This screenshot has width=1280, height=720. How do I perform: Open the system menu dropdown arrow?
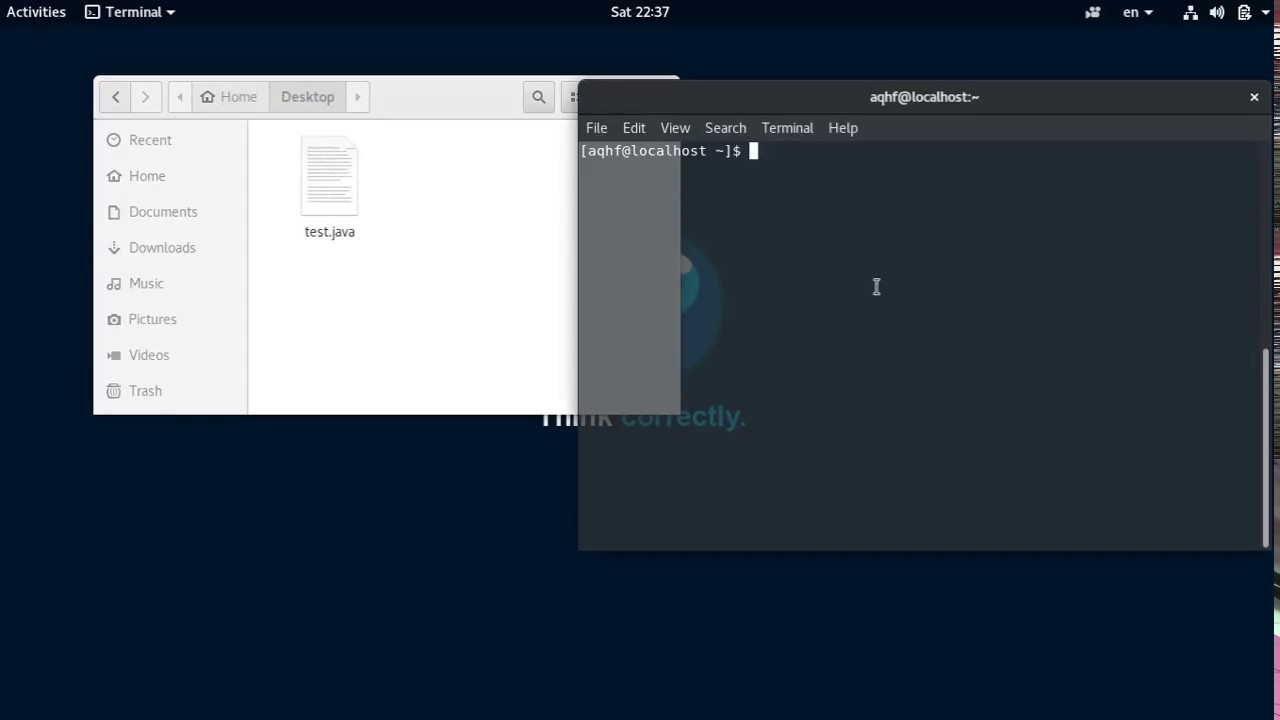[1265, 12]
